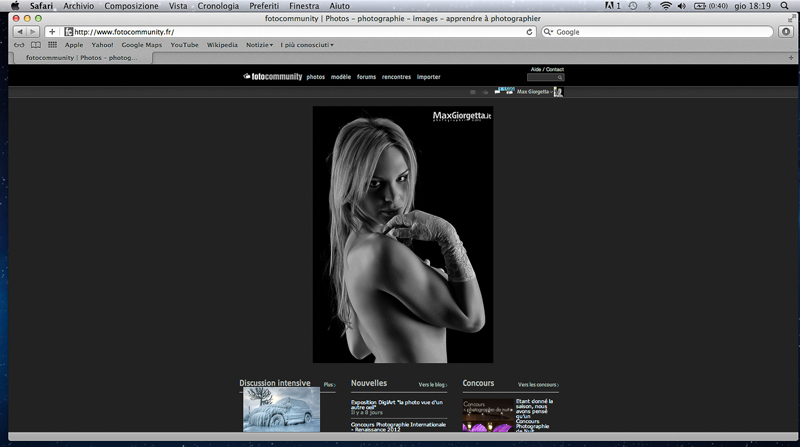The image size is (800, 447).
Task: Open Max Giorgetta's profile avatar
Action: pyautogui.click(x=558, y=92)
